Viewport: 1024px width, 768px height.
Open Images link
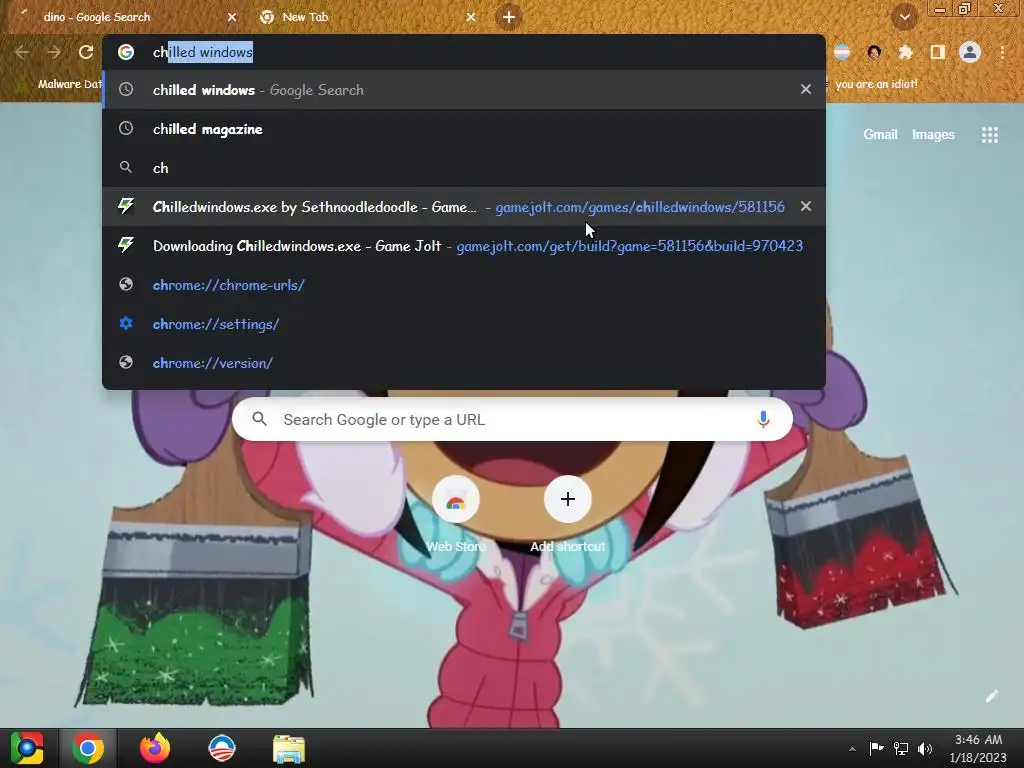pyautogui.click(x=933, y=135)
